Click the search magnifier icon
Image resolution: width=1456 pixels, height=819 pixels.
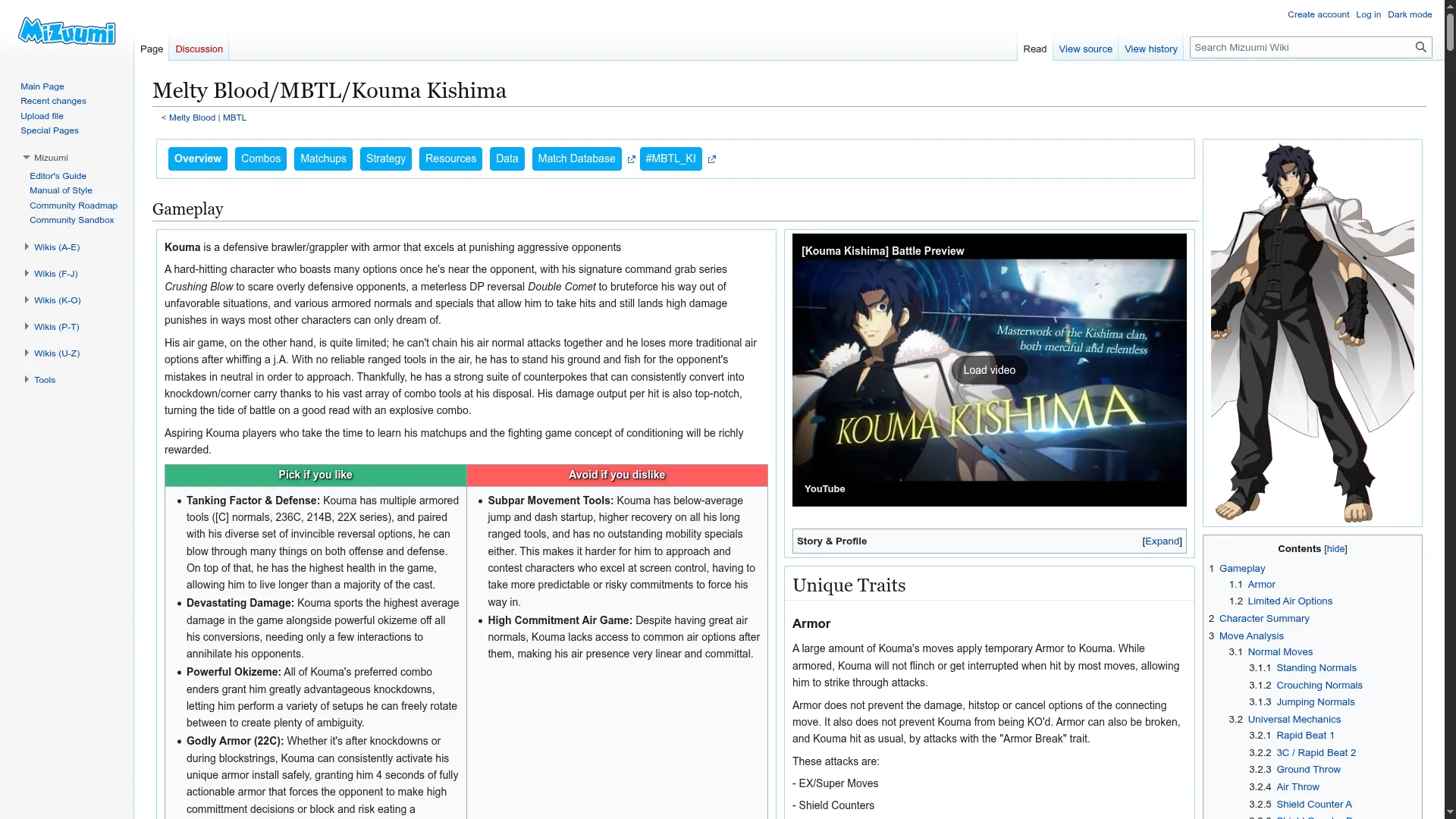(1420, 47)
